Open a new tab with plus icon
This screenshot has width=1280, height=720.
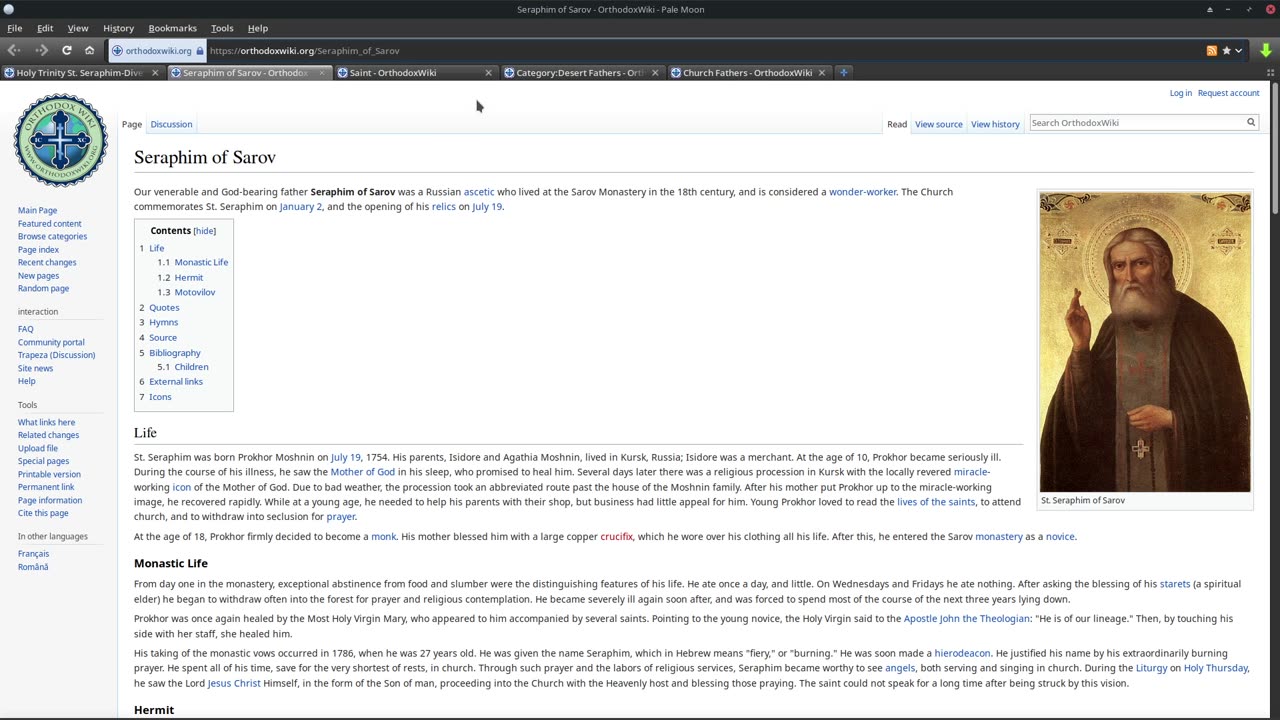pos(843,72)
